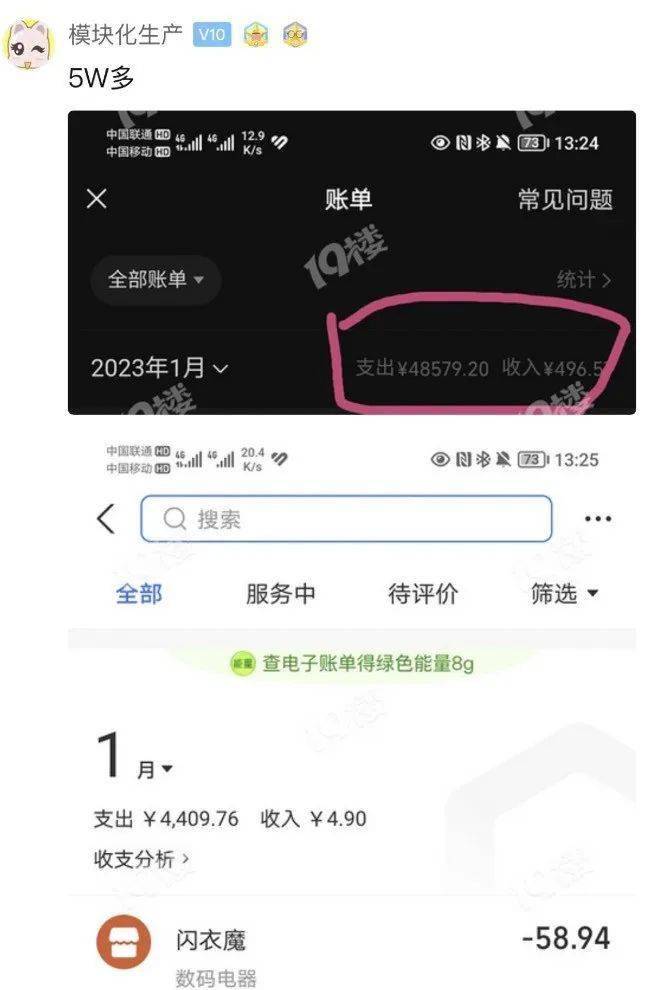Open the three-dot more options menu
672x990 pixels.
tap(597, 519)
